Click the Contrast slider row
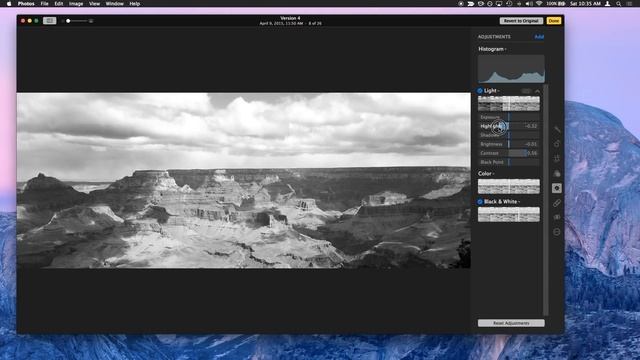Viewport: 640px width, 360px height. click(x=509, y=153)
